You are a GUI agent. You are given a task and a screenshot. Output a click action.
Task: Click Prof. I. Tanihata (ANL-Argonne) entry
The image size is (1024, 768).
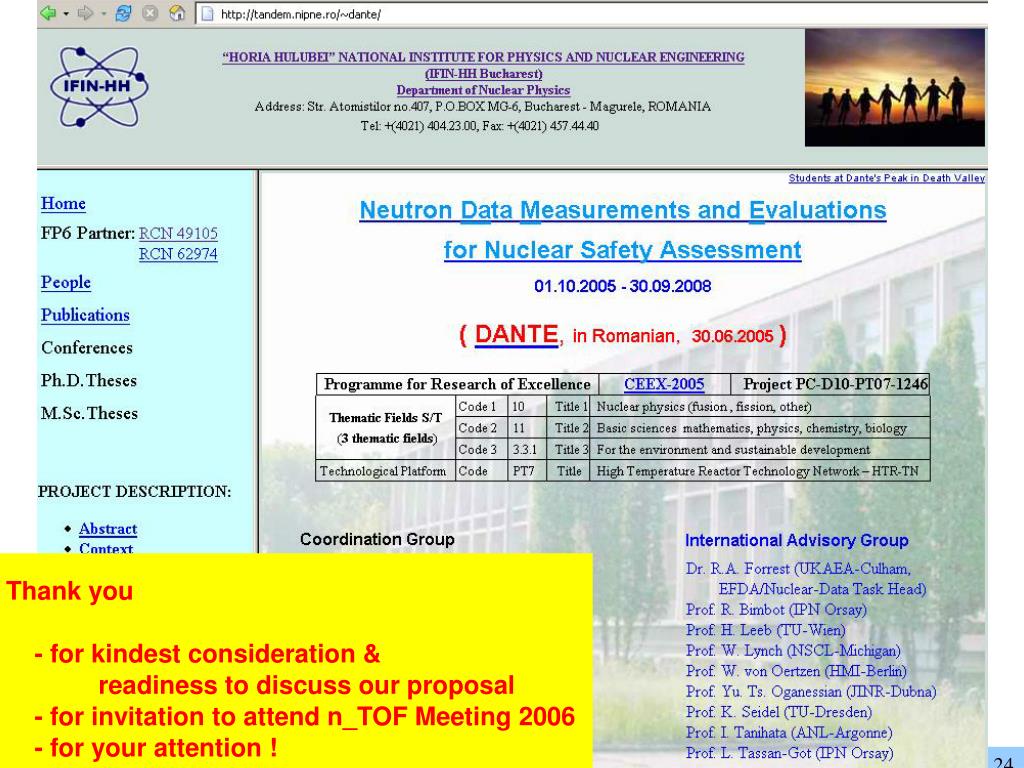point(789,733)
